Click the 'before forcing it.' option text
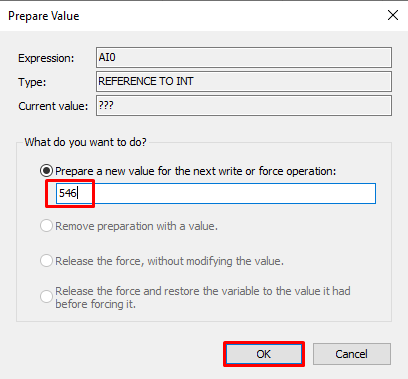The height and width of the screenshot is (379, 408). 95,304
